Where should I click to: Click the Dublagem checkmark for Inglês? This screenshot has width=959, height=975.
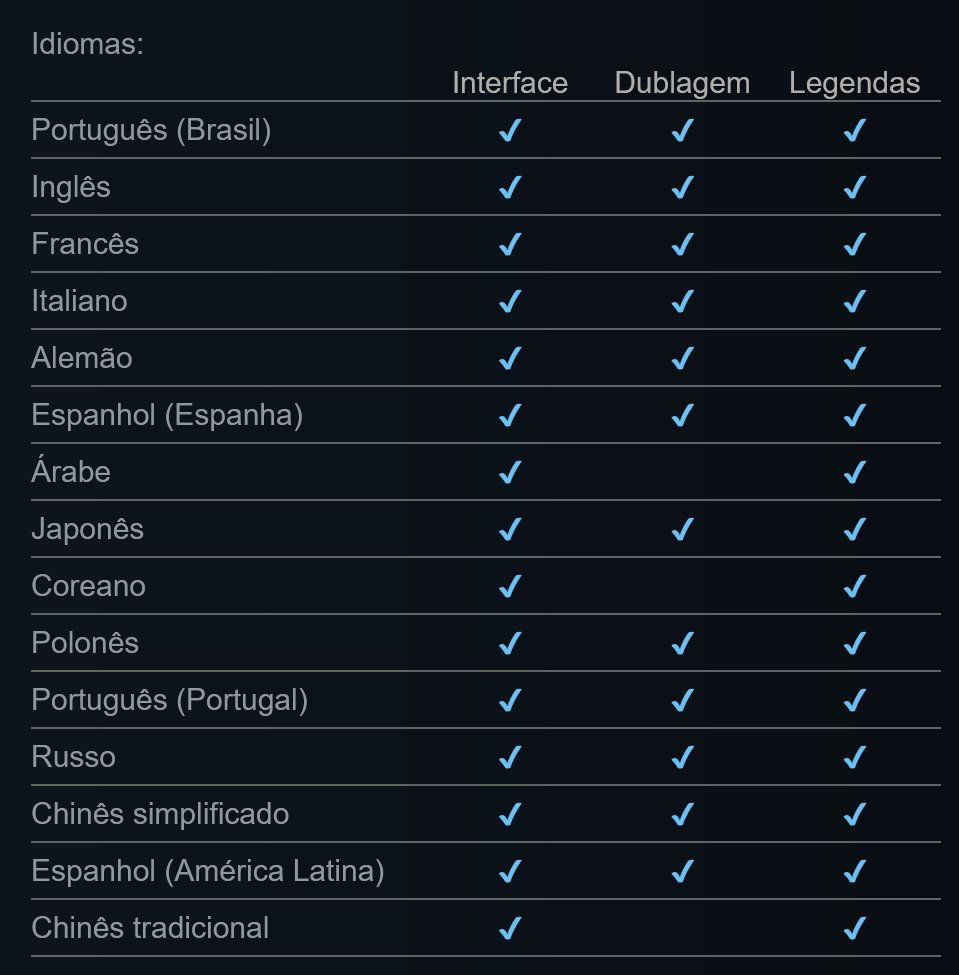[682, 188]
